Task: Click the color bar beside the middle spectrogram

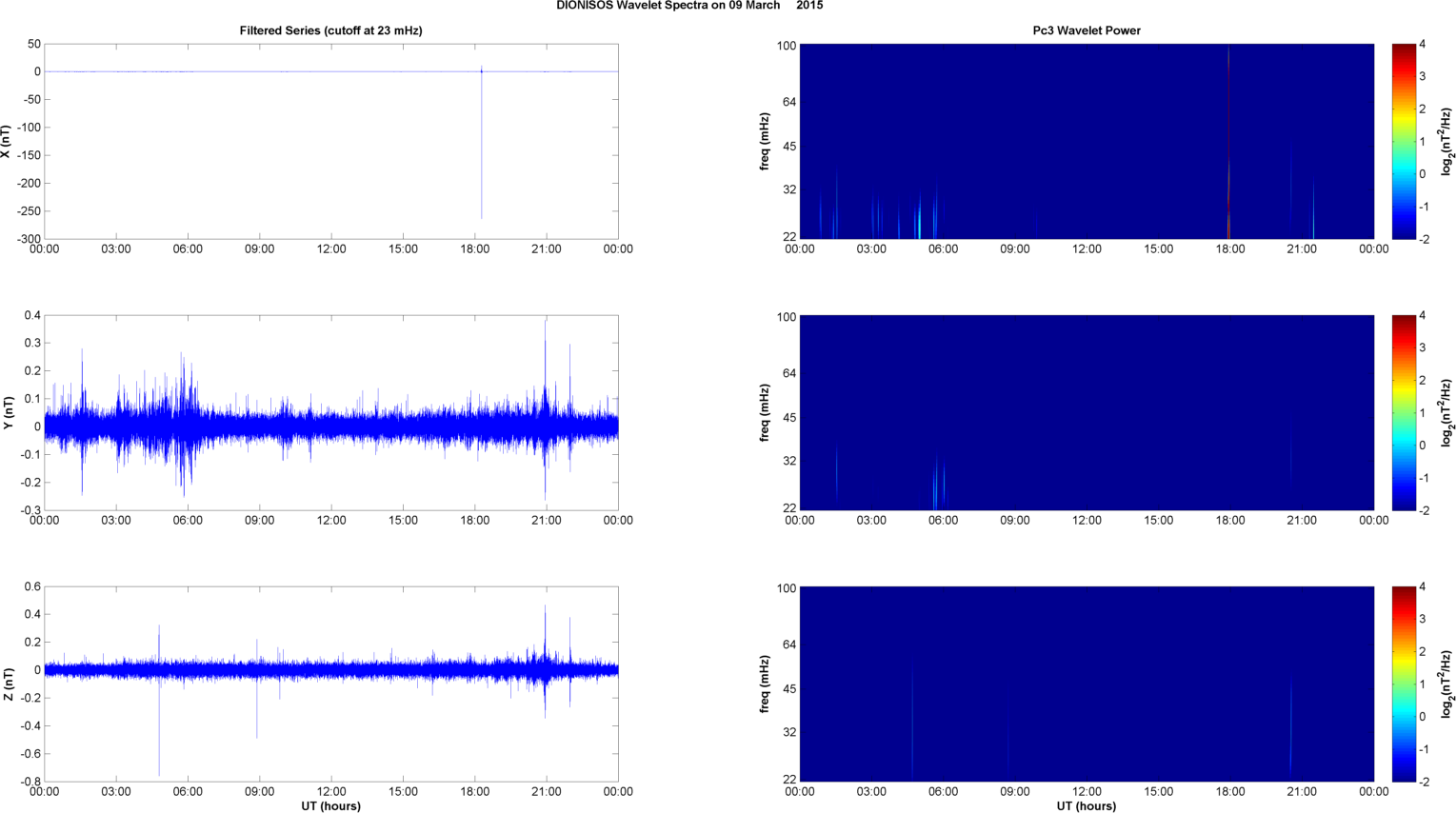Action: pyautogui.click(x=1404, y=412)
